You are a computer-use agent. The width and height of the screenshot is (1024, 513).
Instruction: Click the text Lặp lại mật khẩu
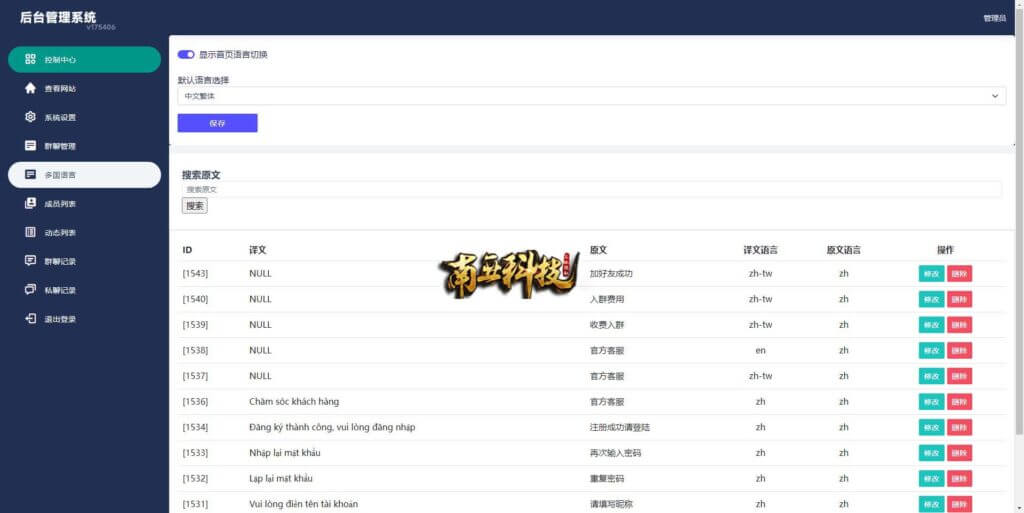pos(281,478)
